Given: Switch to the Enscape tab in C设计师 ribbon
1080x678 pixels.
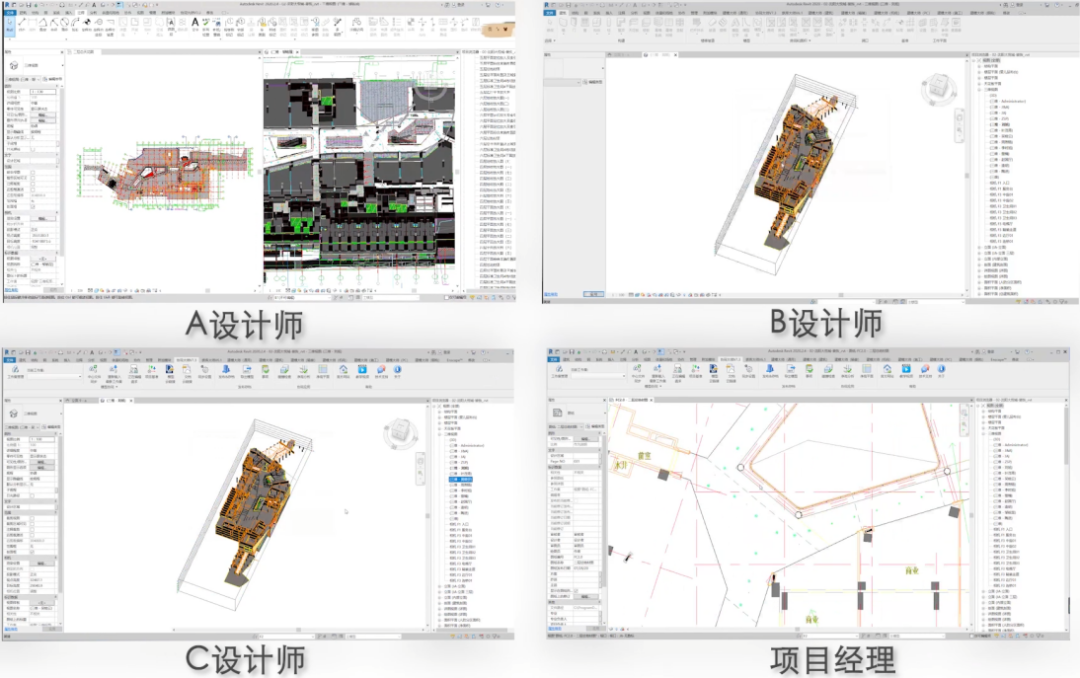Looking at the screenshot, I should click(x=454, y=360).
